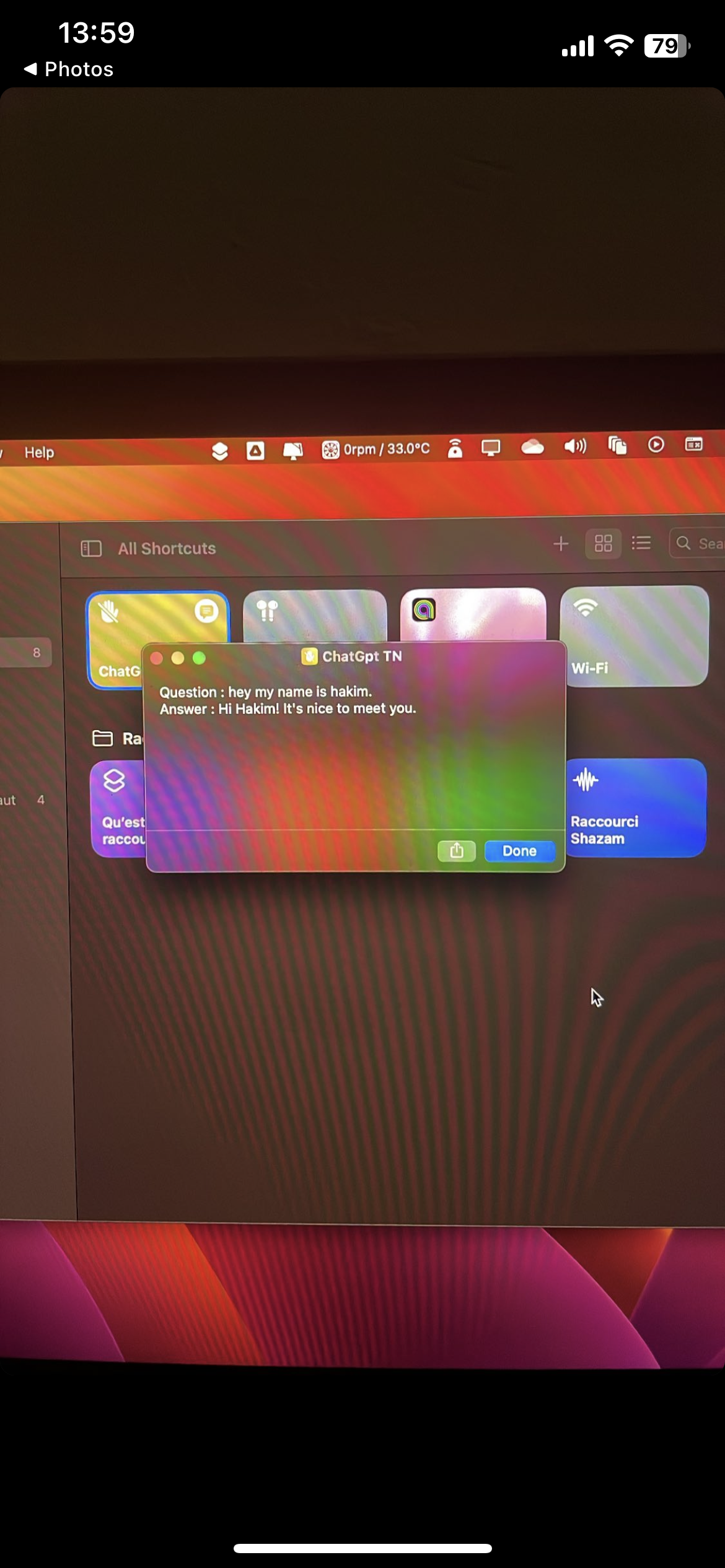Open the wireless lock menu bar icon
Image resolution: width=725 pixels, height=1568 pixels.
[x=455, y=448]
